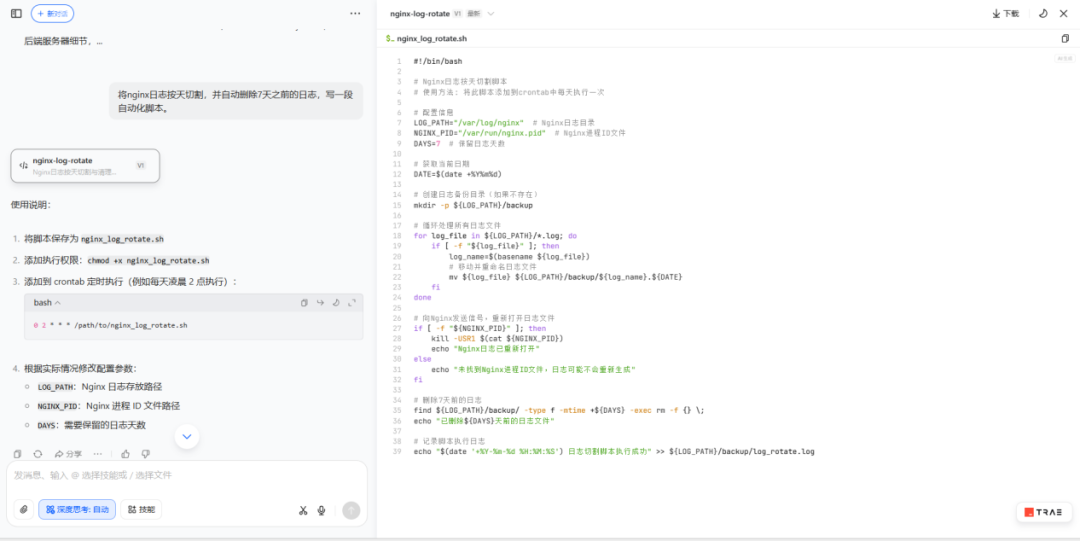
Task: Give the reply a thumbs down
Action: (145, 454)
